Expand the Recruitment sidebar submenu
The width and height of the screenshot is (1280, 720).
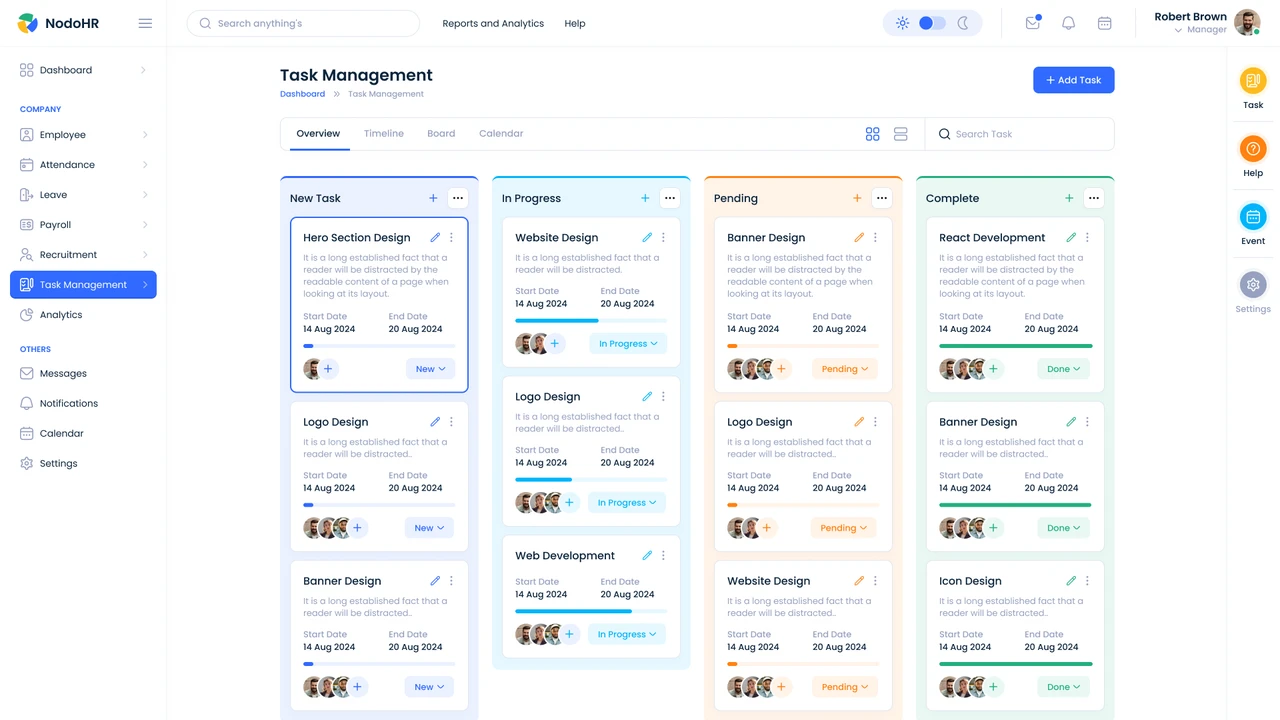point(144,255)
